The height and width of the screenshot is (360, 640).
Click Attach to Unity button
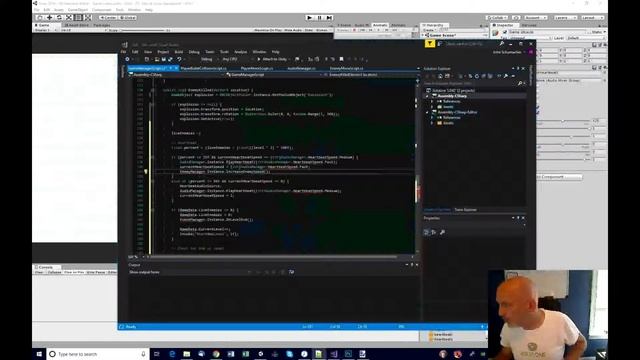pyautogui.click(x=272, y=59)
